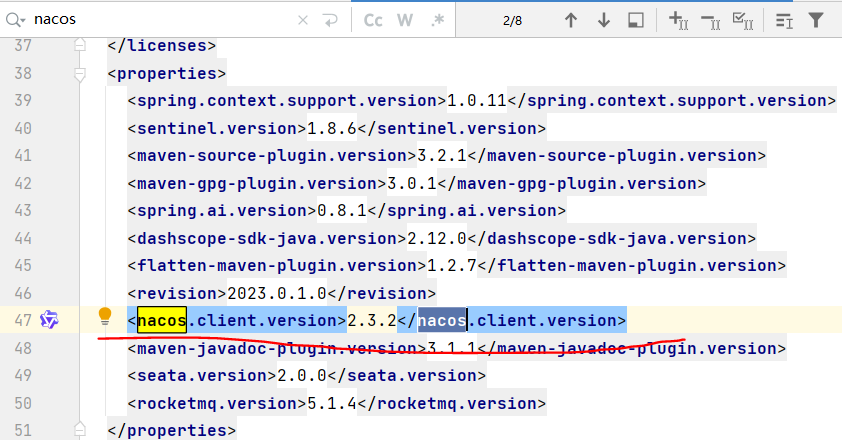Click the closing </licenses> tag
Image resolution: width=842 pixels, height=440 pixels.
pos(162,46)
